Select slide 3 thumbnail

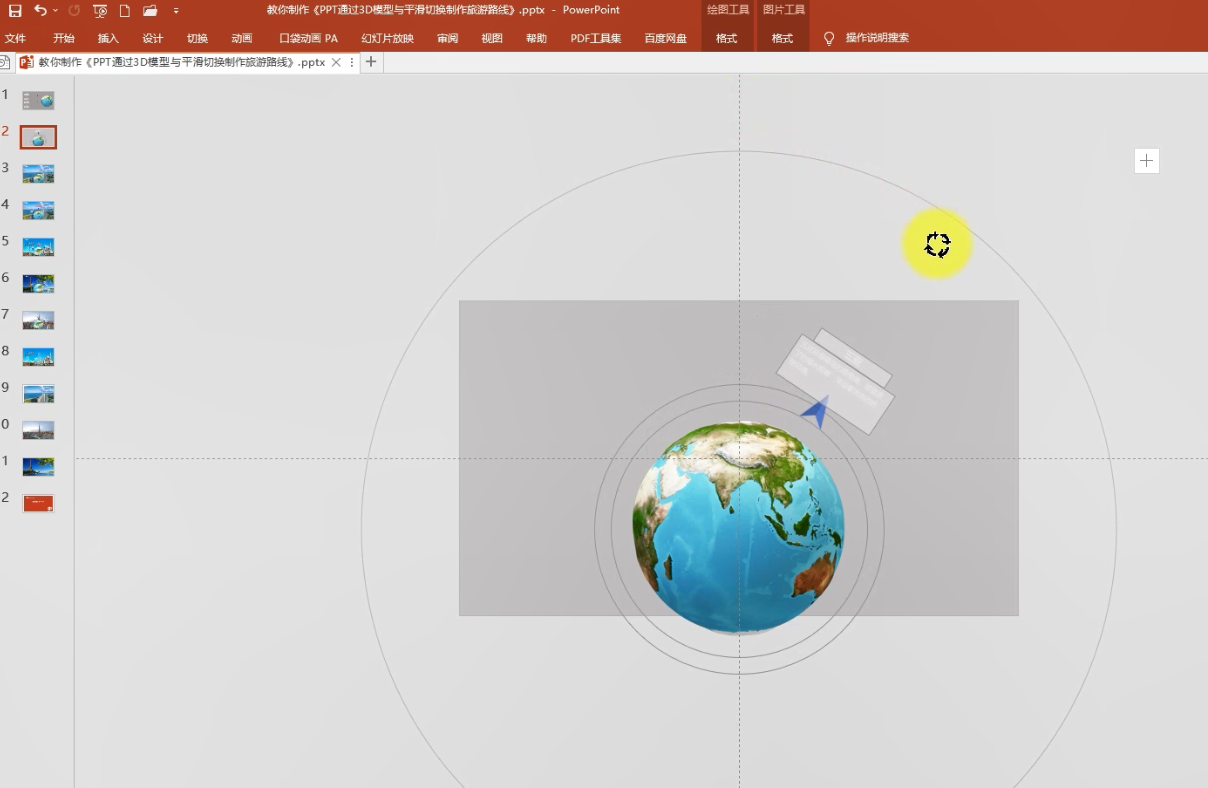coord(39,173)
